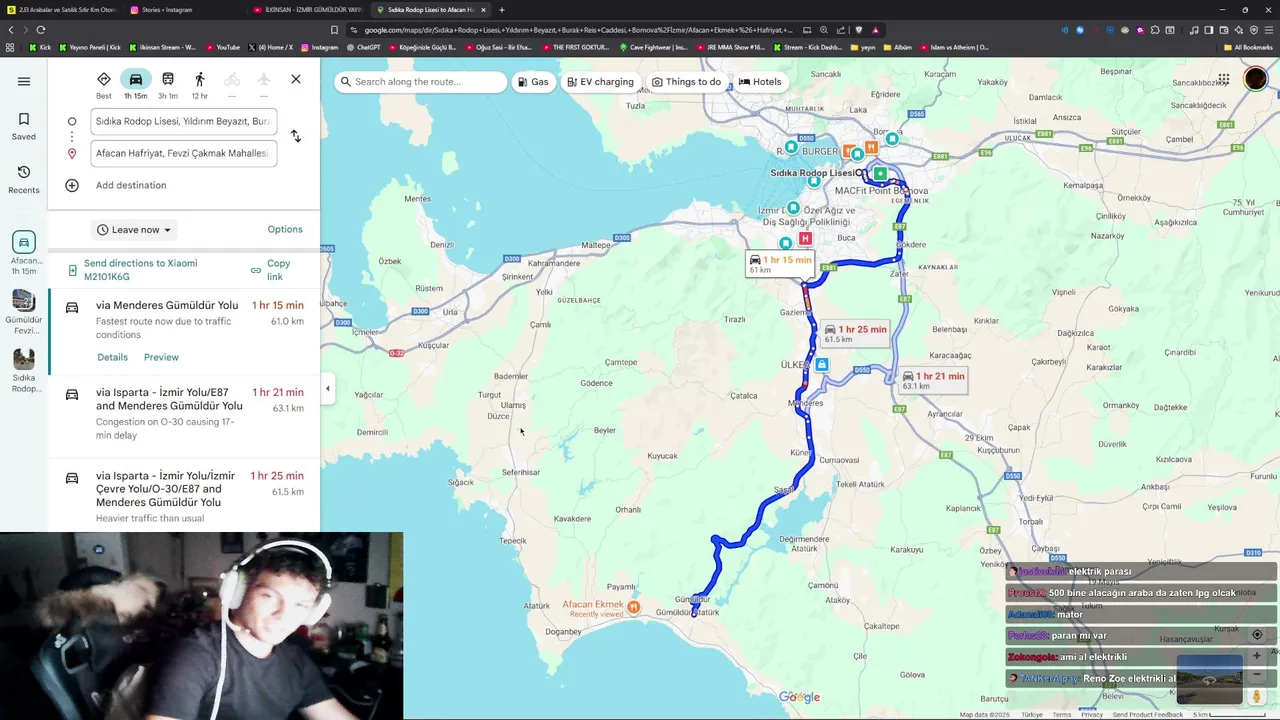
Task: Click the 1 hr 21 min map route label
Action: [x=932, y=380]
